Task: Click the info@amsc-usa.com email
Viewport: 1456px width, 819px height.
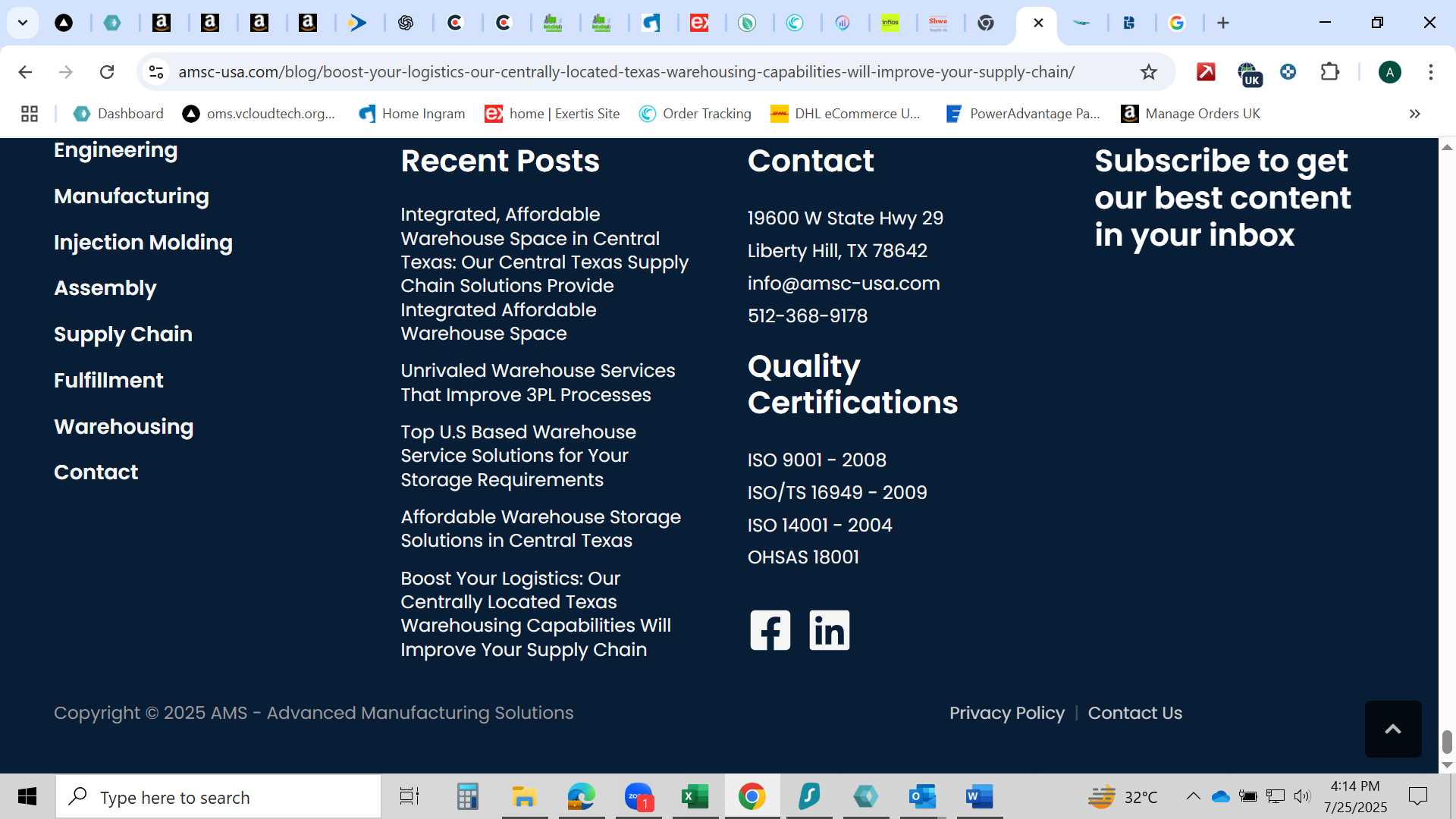Action: (x=843, y=284)
